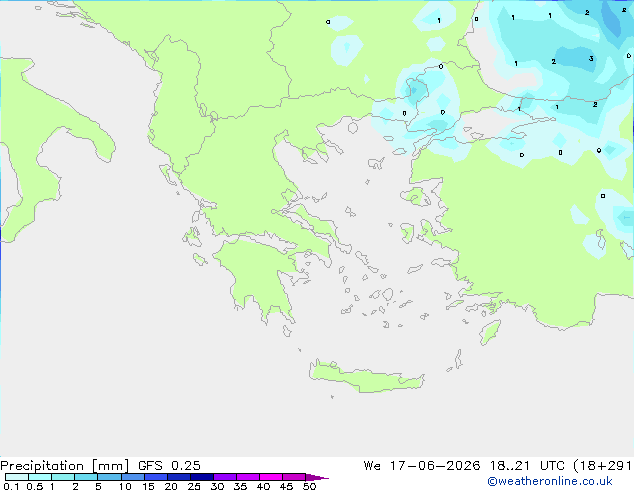Click the '35' legend scale label
Image resolution: width=634 pixels, height=490 pixels.
click(x=240, y=486)
